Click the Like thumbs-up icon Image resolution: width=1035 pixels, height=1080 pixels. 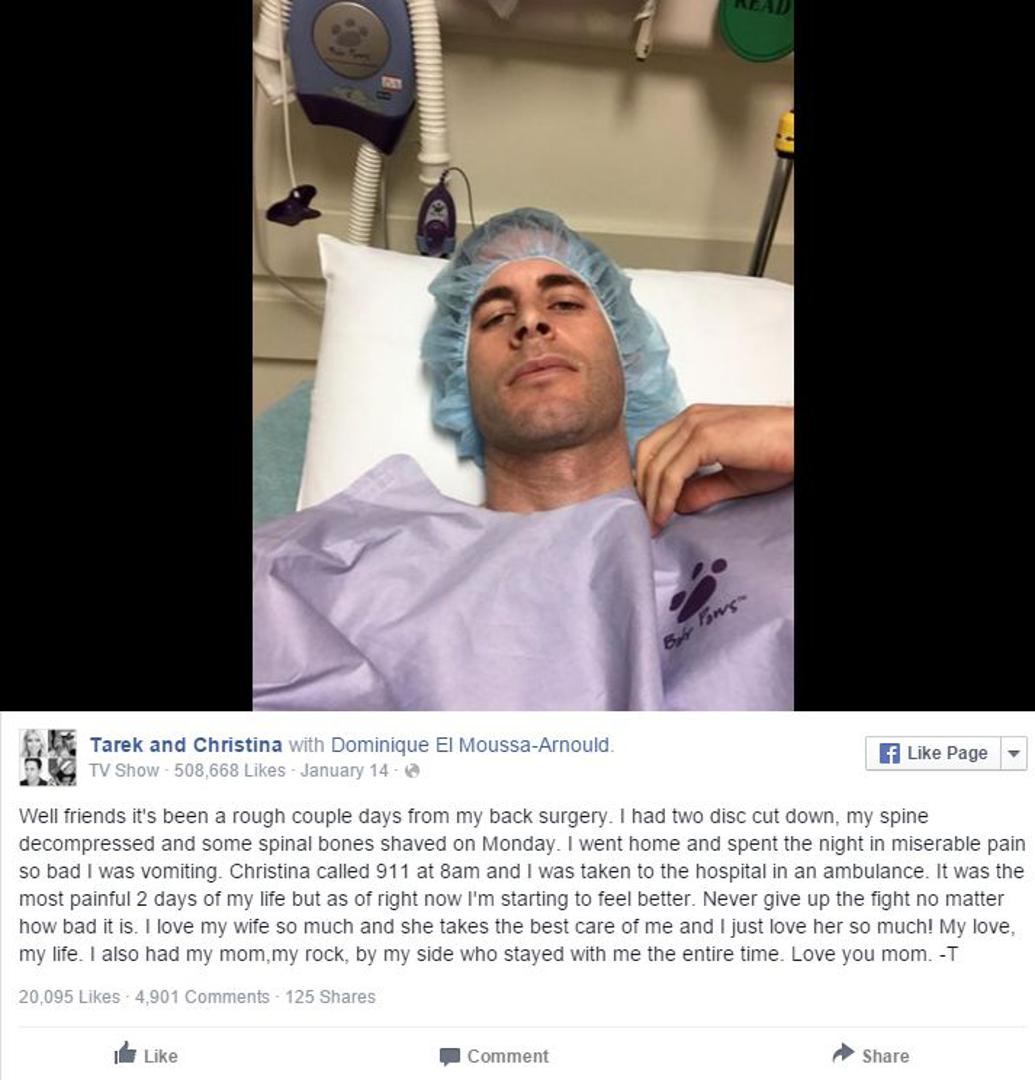tap(125, 1053)
